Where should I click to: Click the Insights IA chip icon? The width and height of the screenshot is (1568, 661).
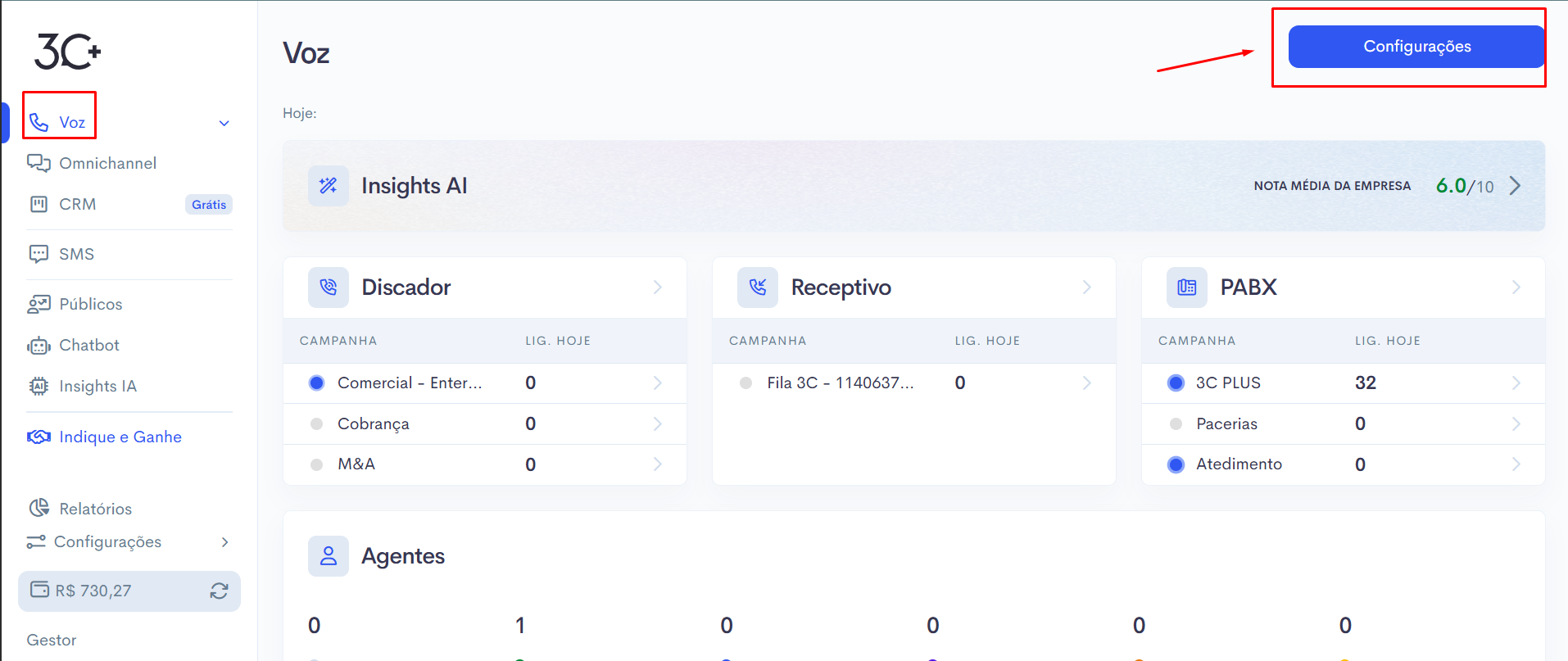pos(39,386)
